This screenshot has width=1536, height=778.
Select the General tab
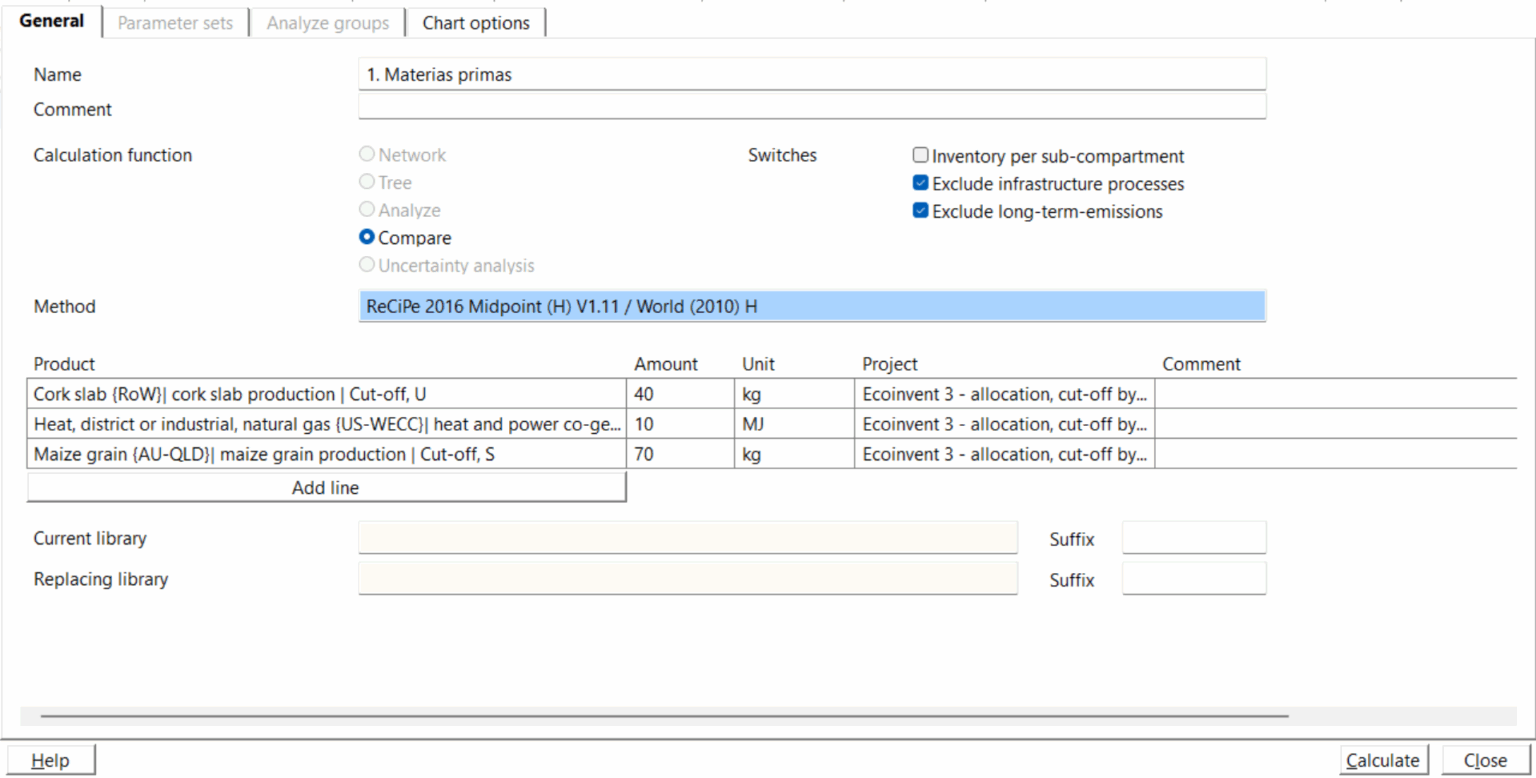(51, 21)
